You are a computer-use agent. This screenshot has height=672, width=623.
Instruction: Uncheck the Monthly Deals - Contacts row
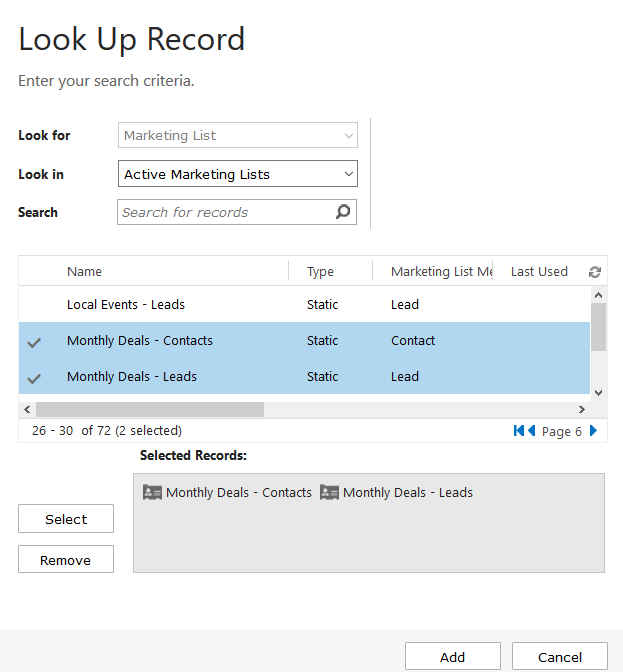[34, 341]
